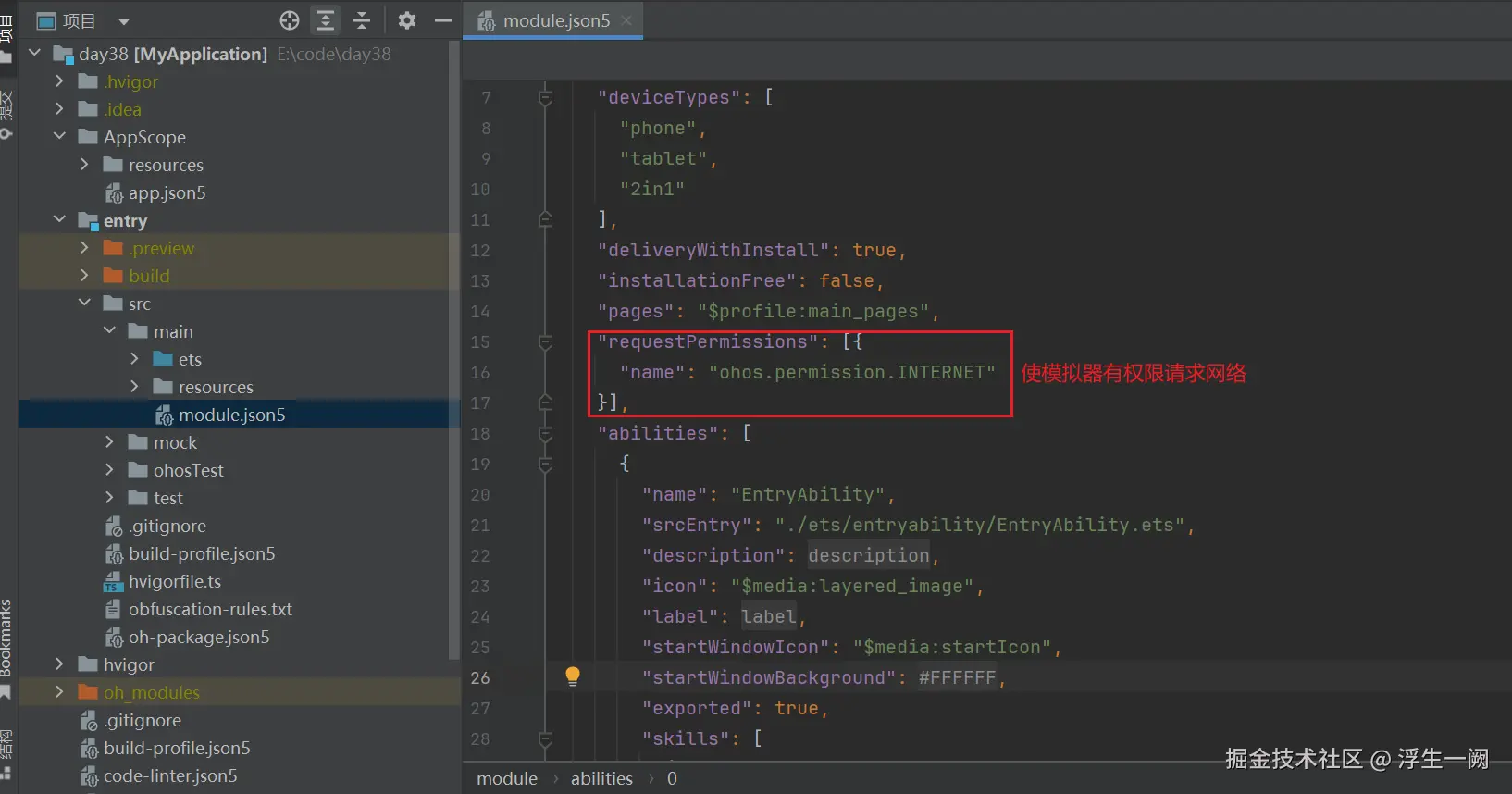Fold abilities array at line 18
This screenshot has width=1512, height=794.
click(x=545, y=433)
